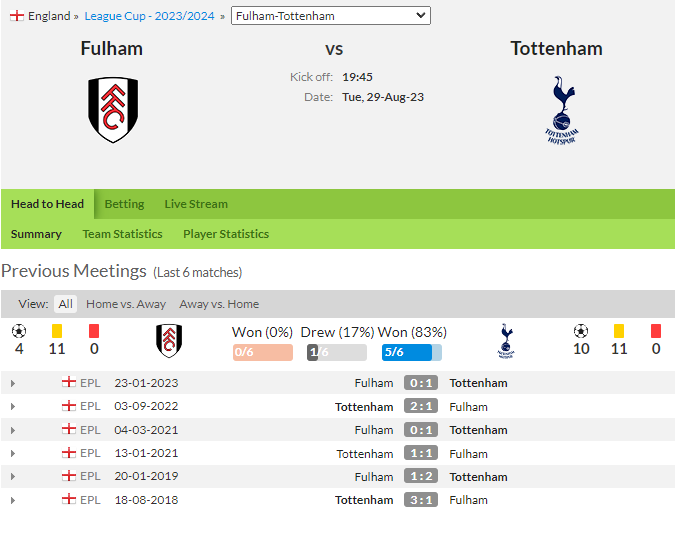Open League Cup 2023/2024 breadcrumb link

point(150,16)
